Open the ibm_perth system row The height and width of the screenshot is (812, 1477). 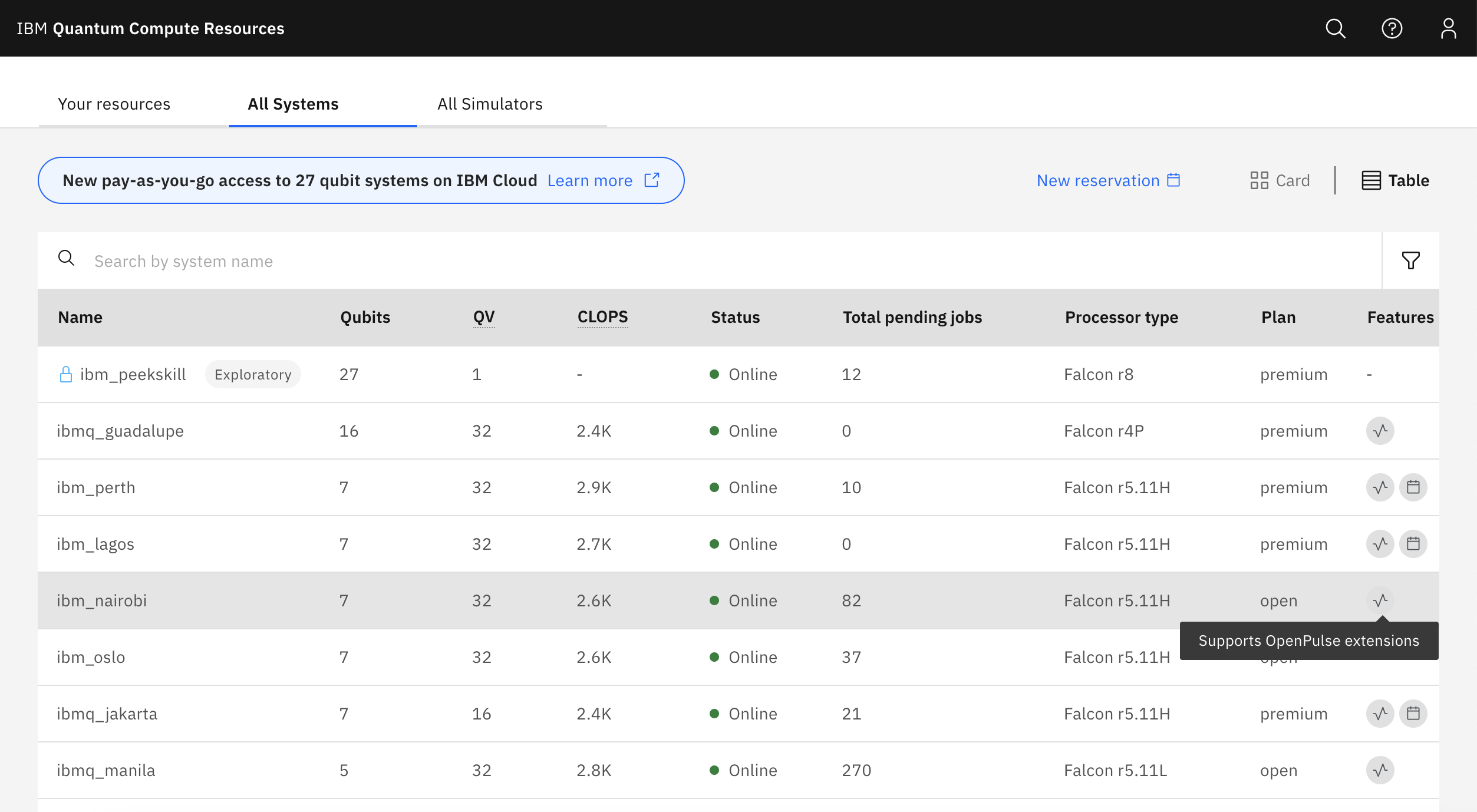[x=738, y=487]
